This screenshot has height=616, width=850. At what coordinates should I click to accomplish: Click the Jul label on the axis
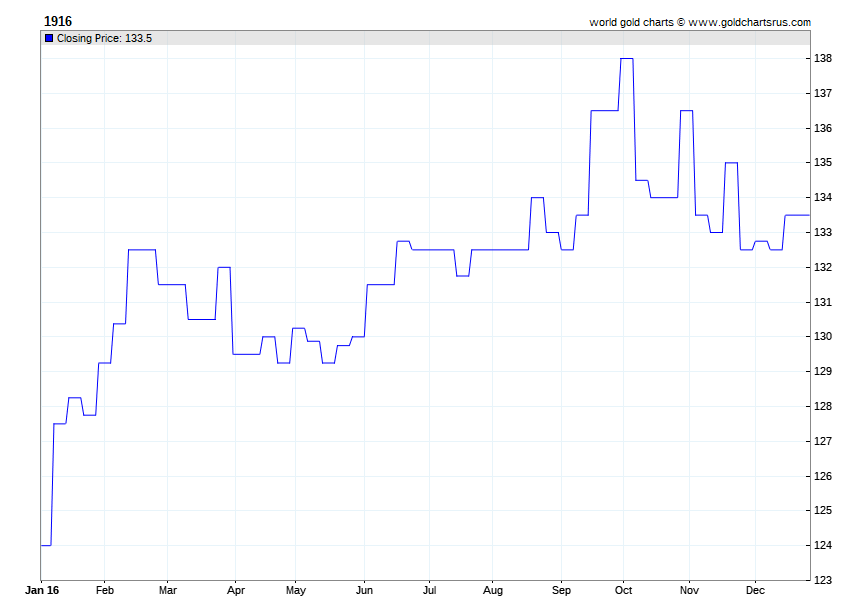(x=428, y=591)
